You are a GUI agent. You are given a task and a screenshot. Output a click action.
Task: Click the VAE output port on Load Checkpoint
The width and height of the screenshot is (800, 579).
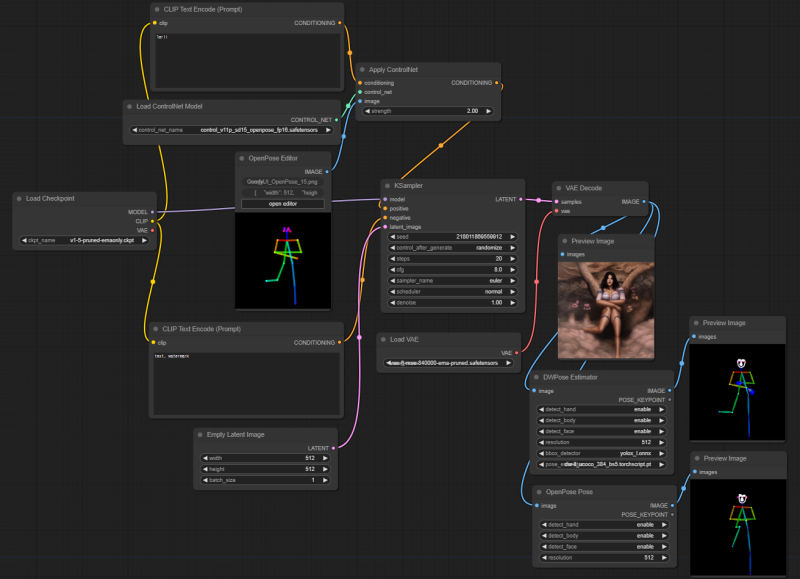click(153, 230)
